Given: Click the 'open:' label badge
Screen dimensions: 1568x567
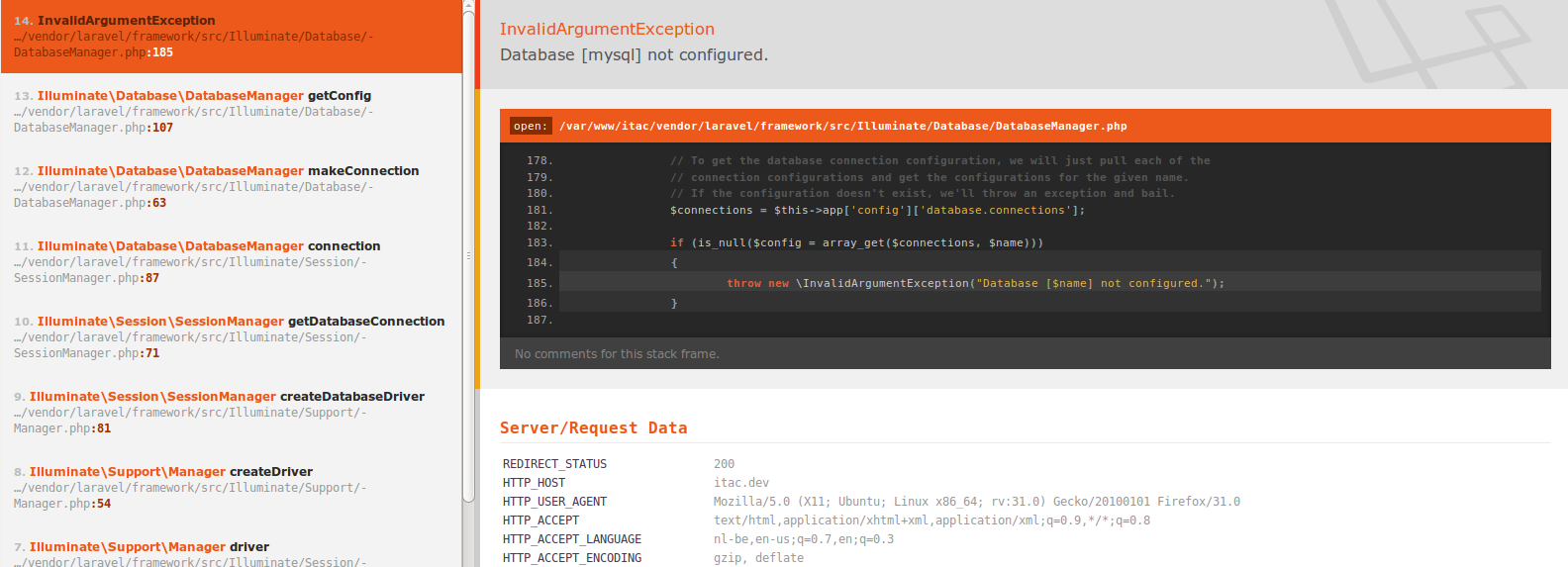Looking at the screenshot, I should click(x=530, y=126).
